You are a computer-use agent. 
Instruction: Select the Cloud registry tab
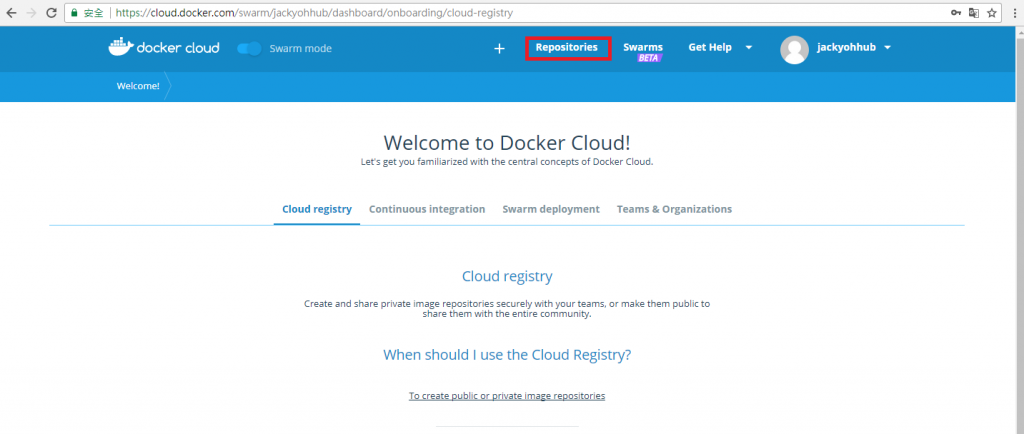tap(317, 209)
